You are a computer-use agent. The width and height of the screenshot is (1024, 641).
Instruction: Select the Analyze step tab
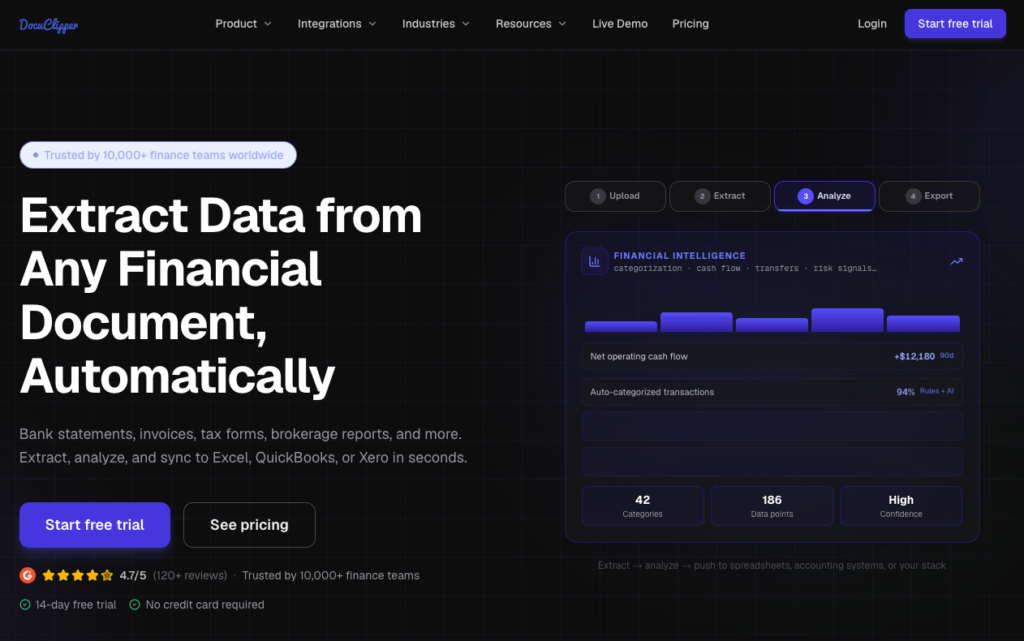pyautogui.click(x=824, y=196)
